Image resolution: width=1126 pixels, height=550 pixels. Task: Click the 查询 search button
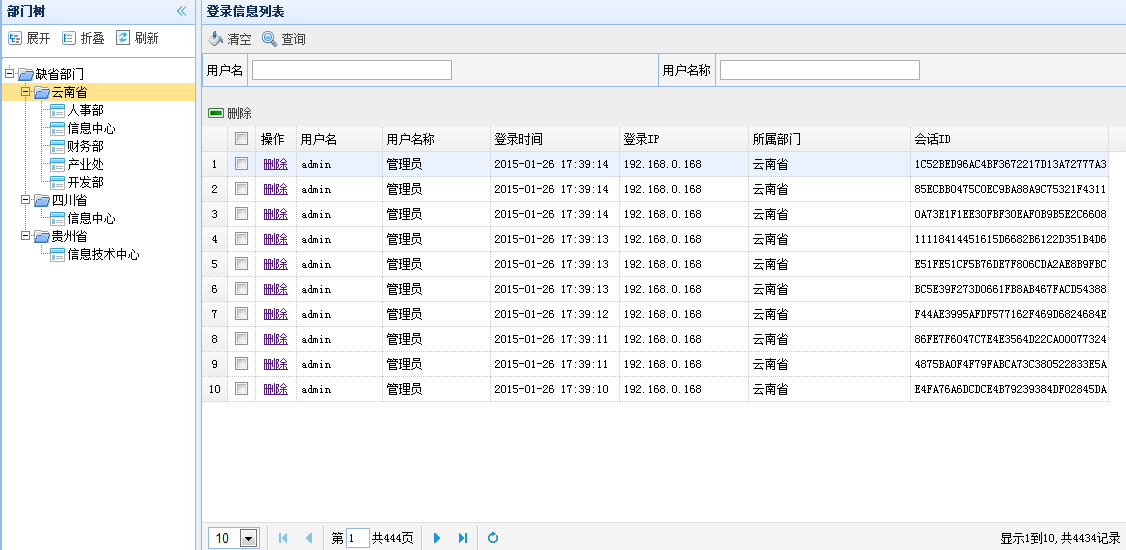tap(284, 39)
